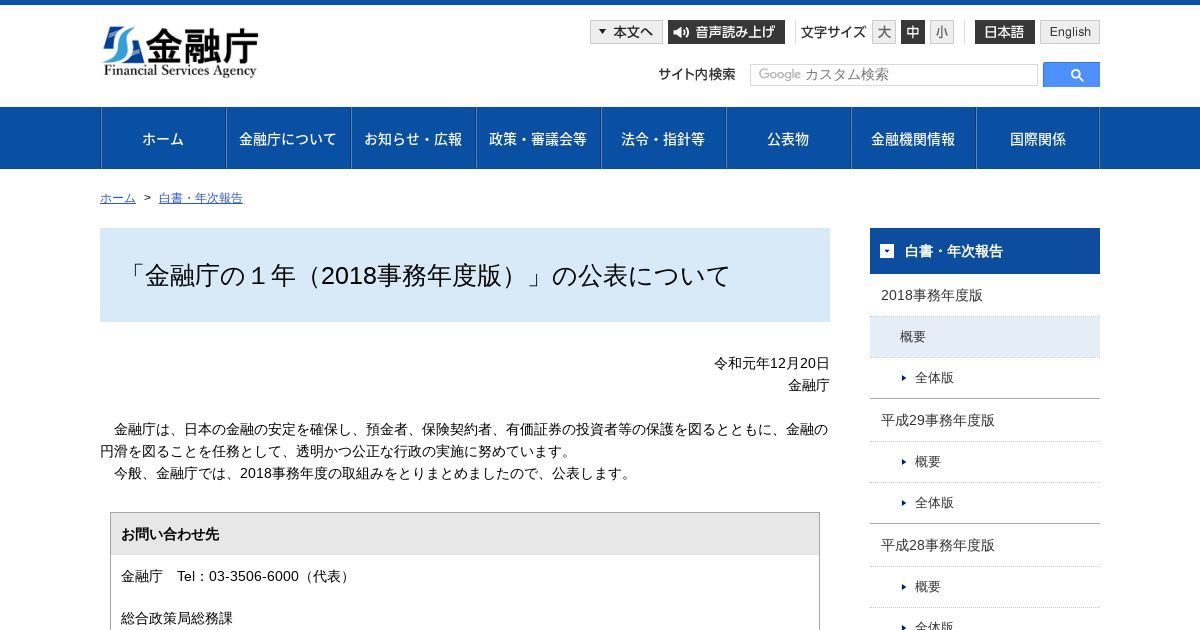
Task: Click the blue search magnifier button
Action: coord(1071,75)
